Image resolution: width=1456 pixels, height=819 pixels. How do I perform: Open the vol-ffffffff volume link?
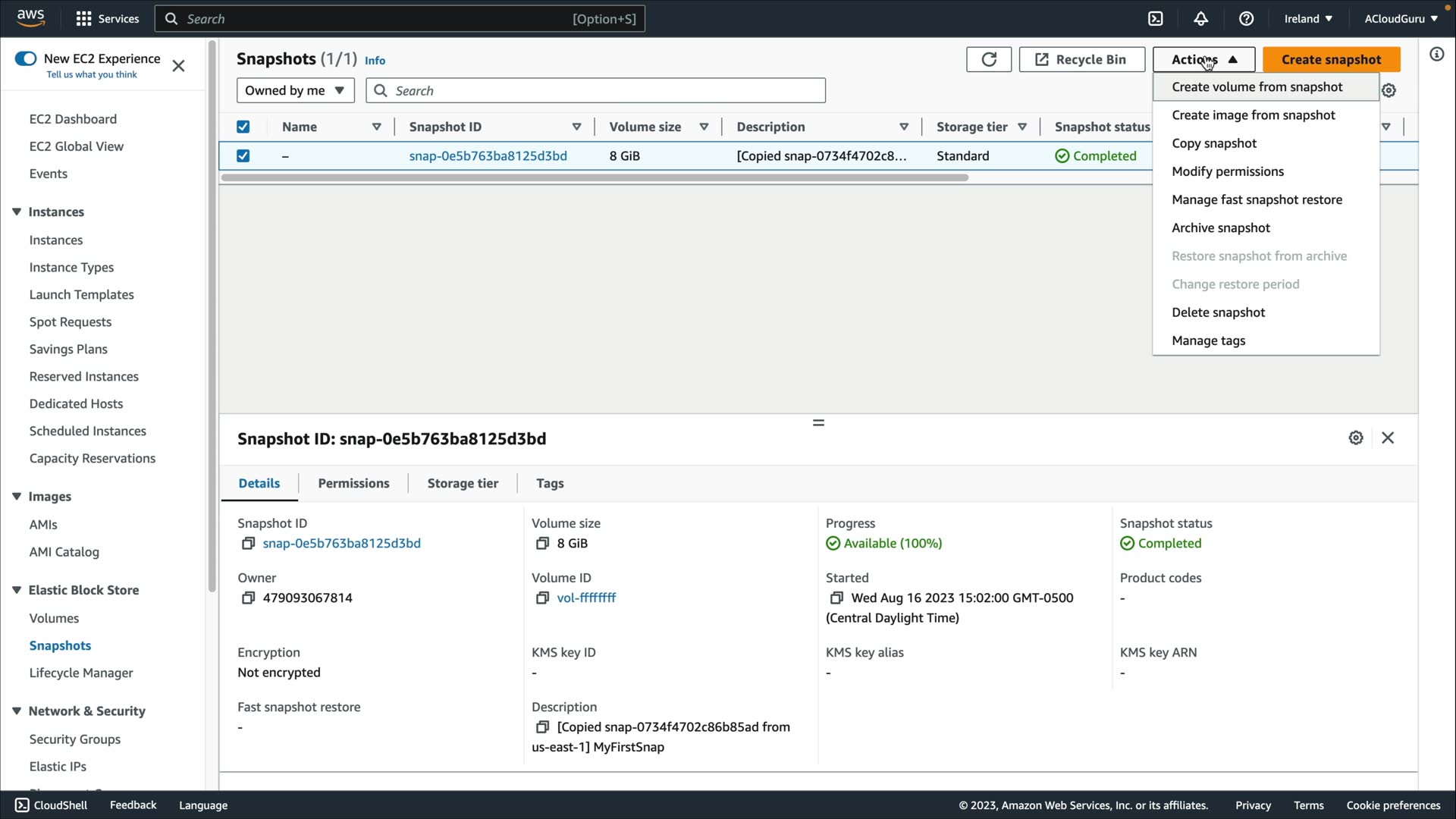point(585,598)
